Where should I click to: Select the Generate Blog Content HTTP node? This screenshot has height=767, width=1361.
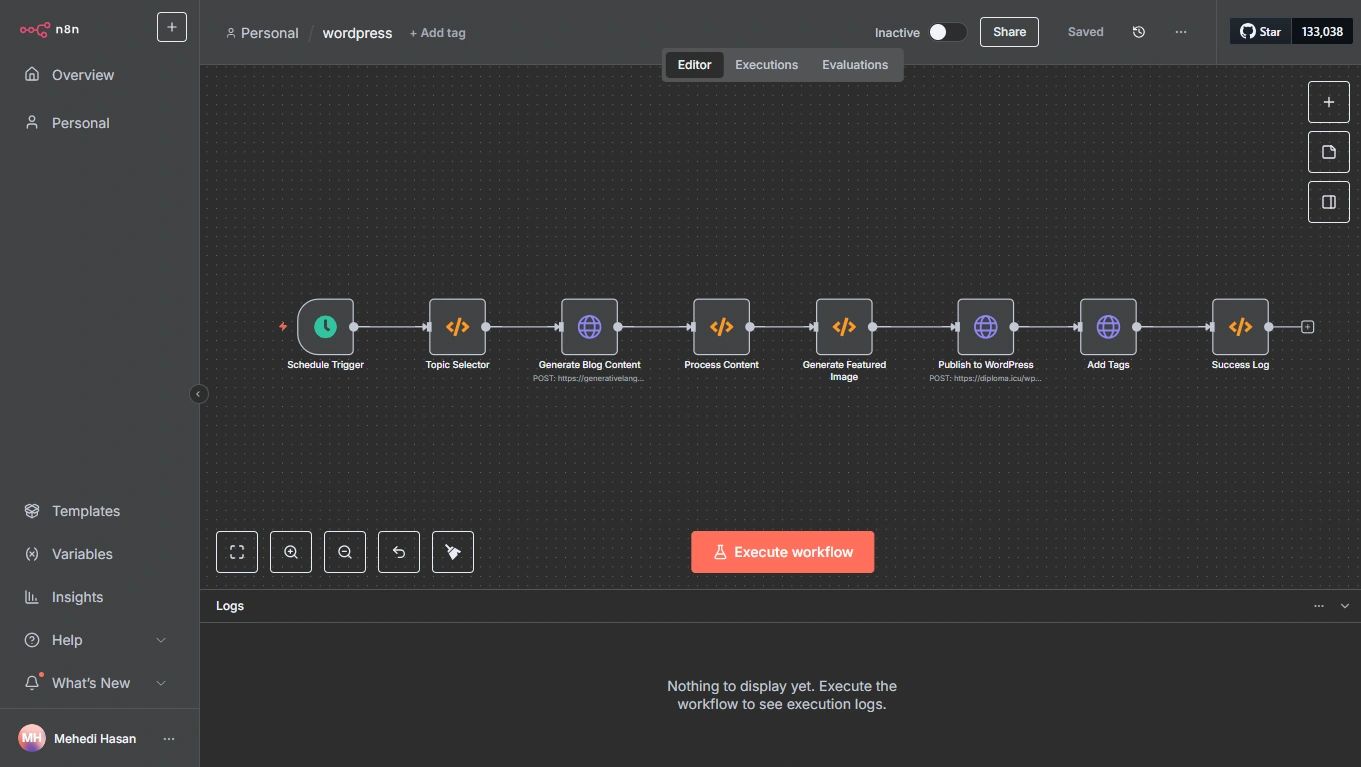(589, 327)
